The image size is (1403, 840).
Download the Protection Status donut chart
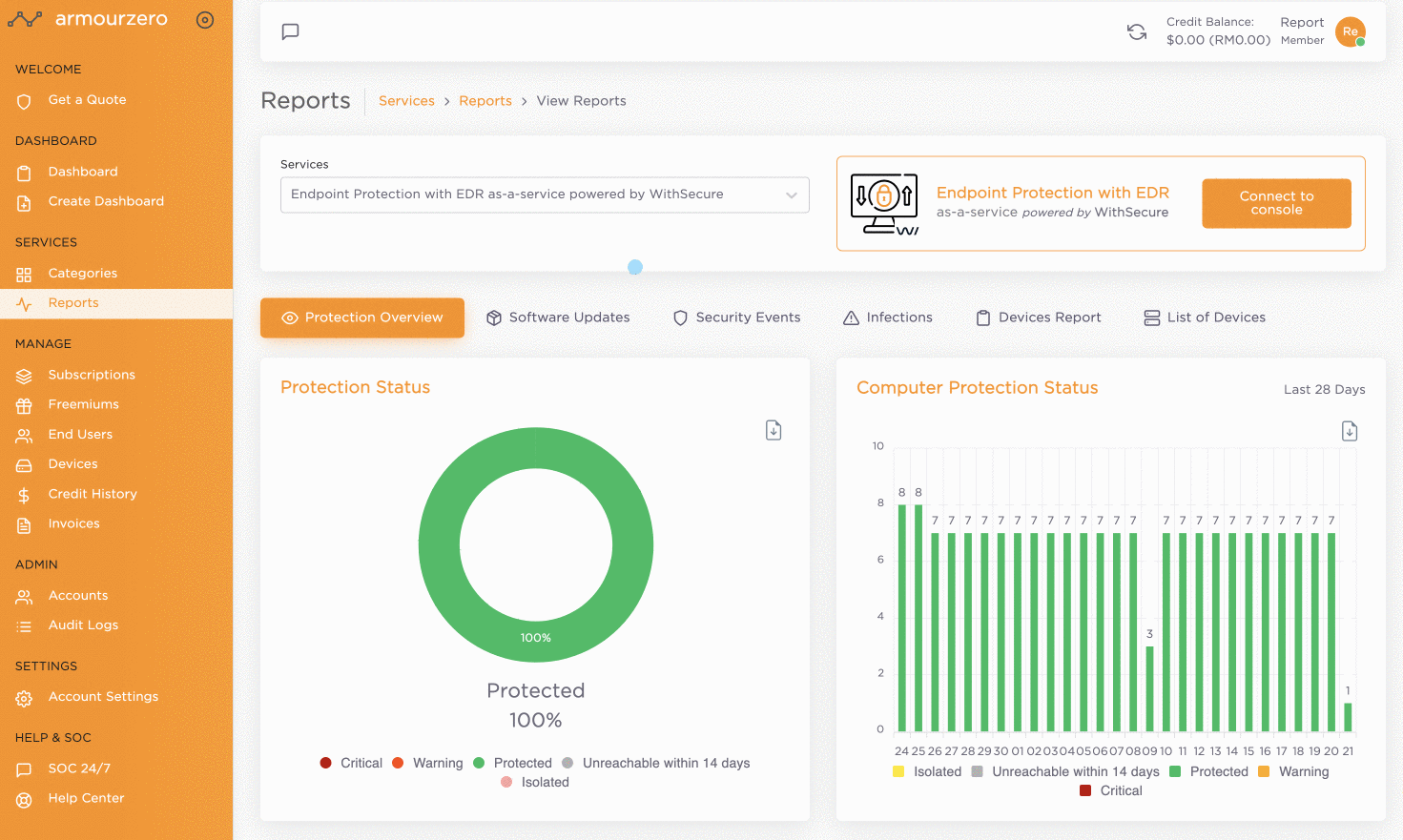[774, 430]
